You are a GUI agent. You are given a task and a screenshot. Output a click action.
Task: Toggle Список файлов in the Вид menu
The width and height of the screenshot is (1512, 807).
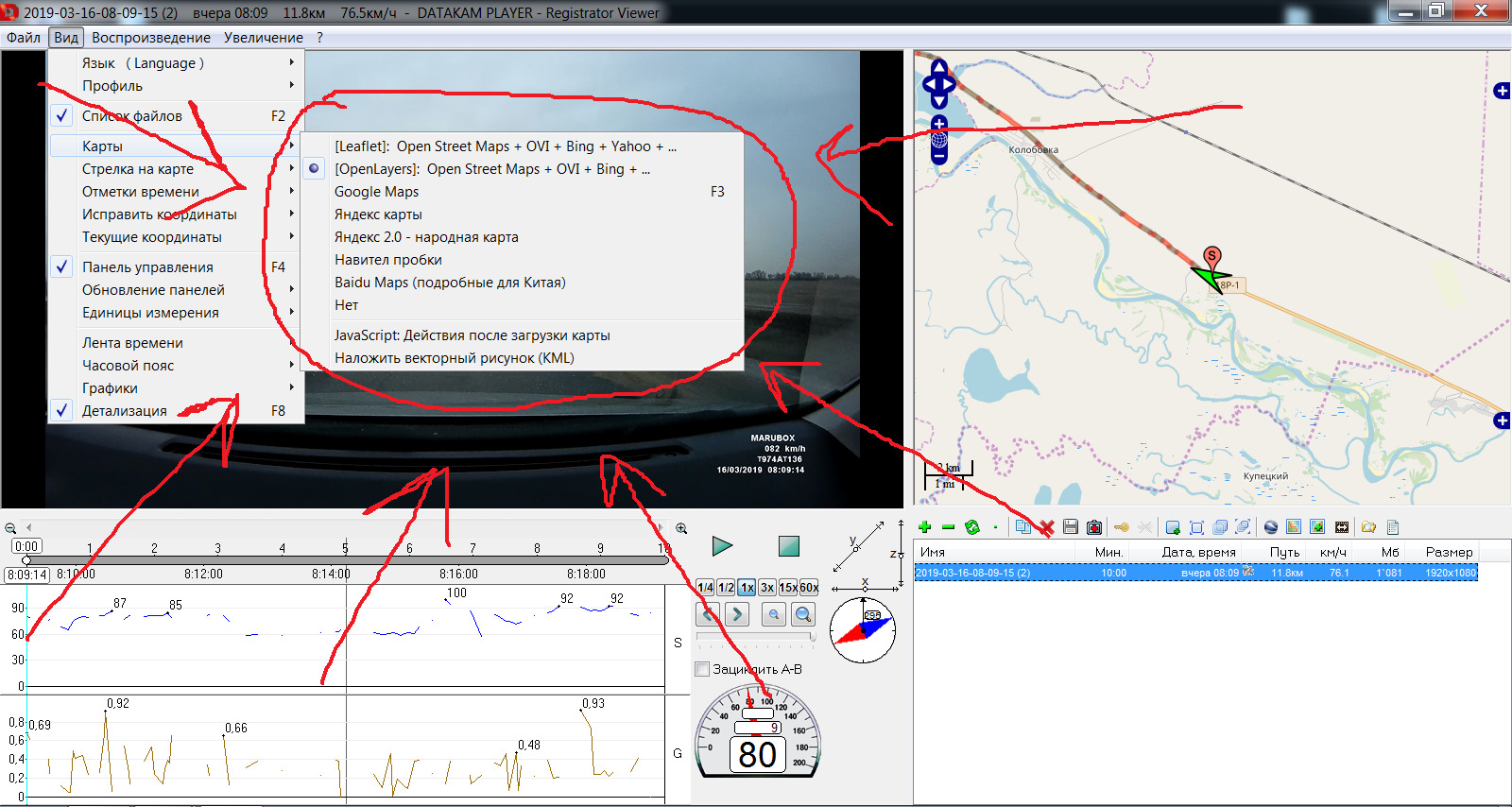tap(177, 116)
